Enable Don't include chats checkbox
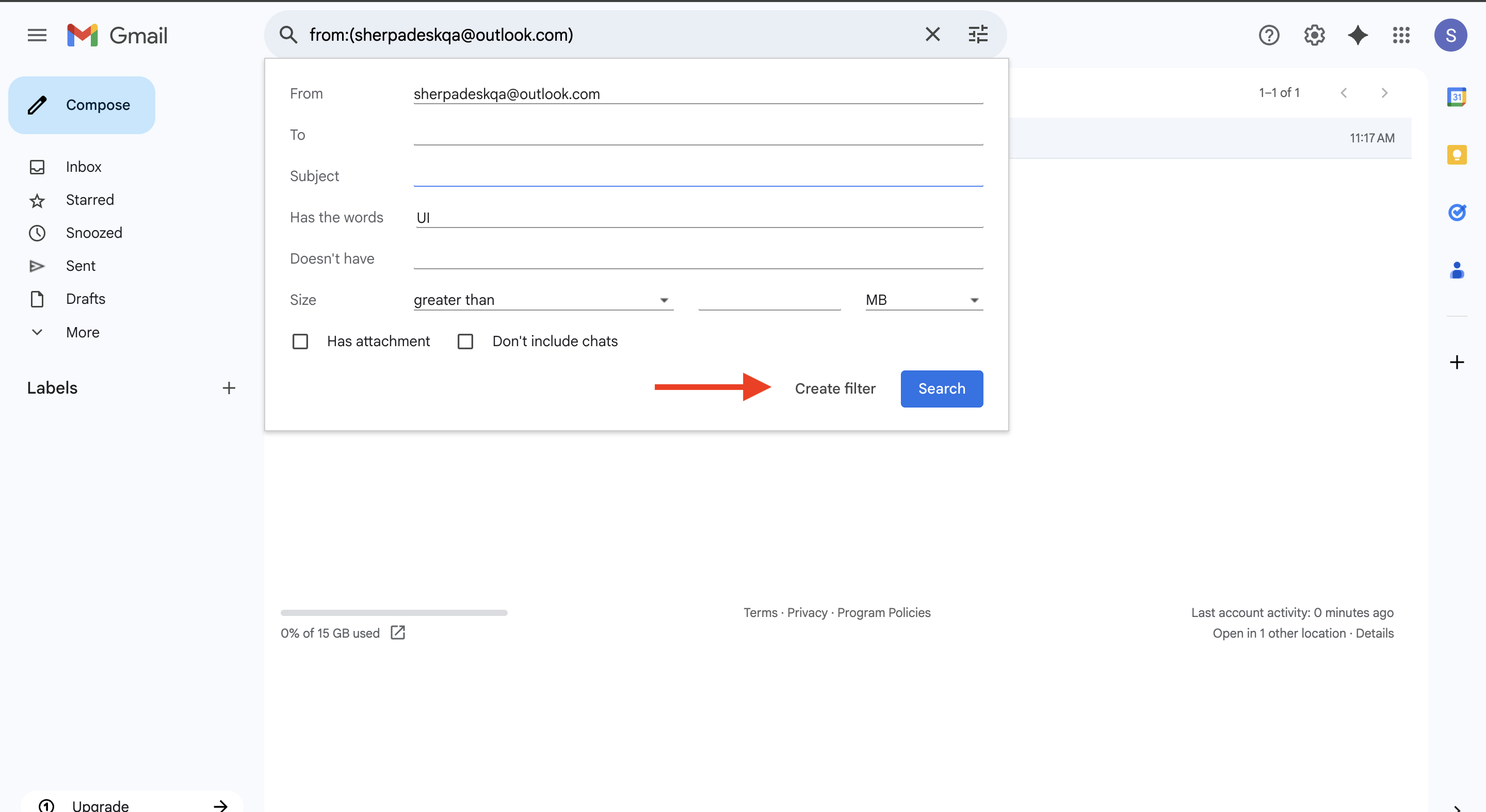This screenshot has height=812, width=1486. click(465, 342)
